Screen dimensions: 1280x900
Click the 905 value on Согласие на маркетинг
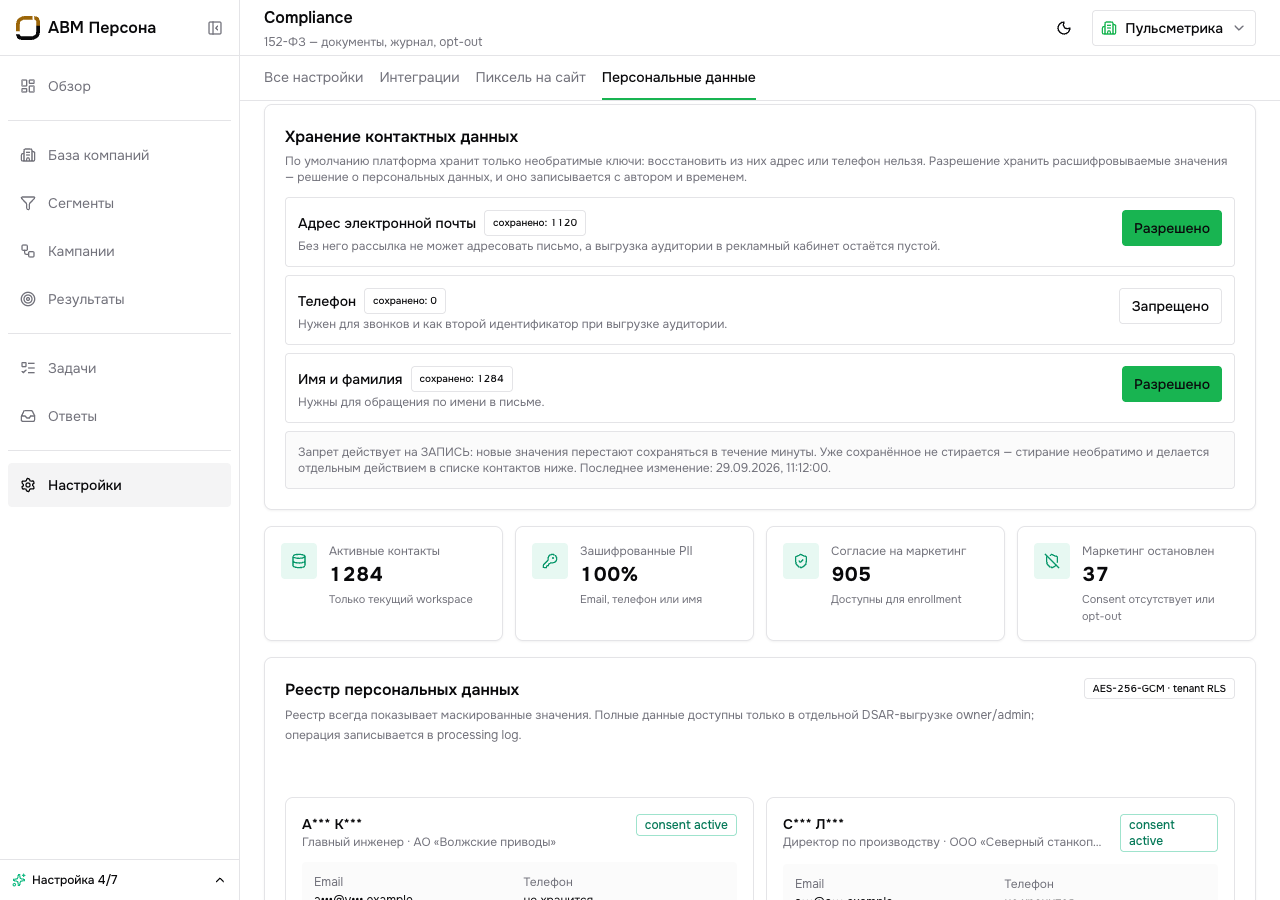[851, 574]
